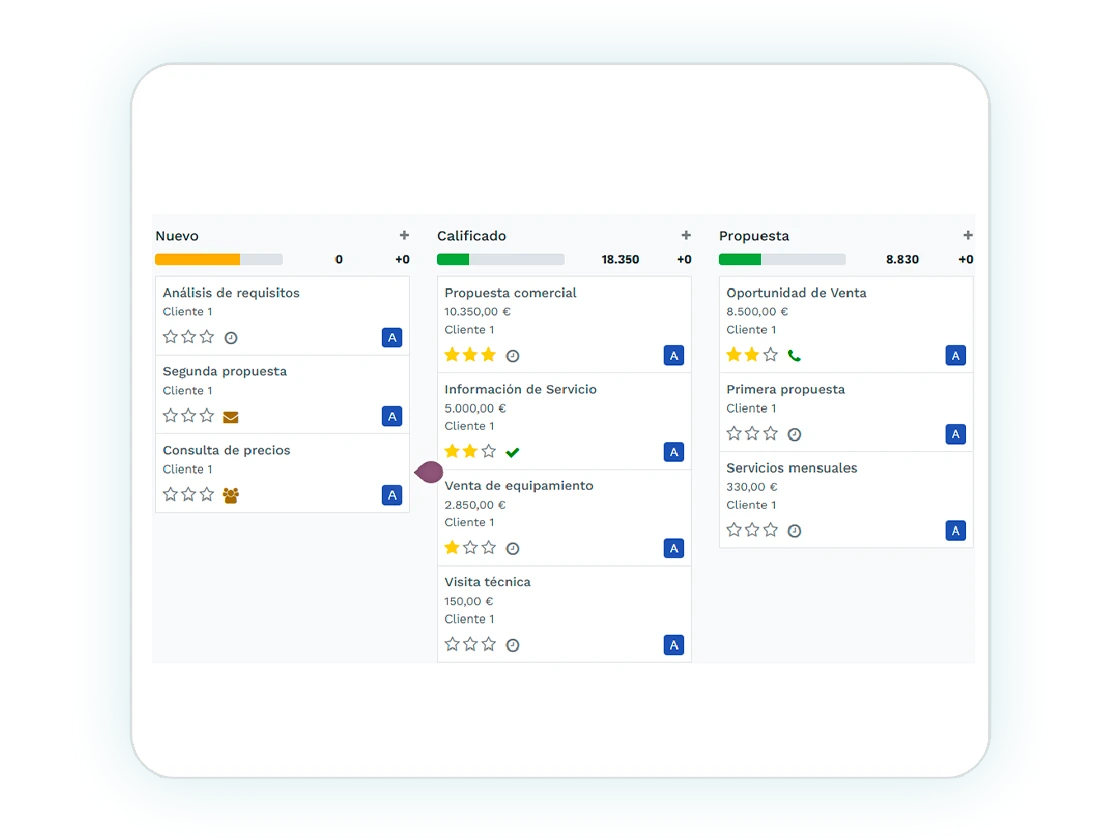Viewport: 1120px width, 840px height.
Task: Toggle third star on Oportunidad de Venta
Action: [x=771, y=356]
